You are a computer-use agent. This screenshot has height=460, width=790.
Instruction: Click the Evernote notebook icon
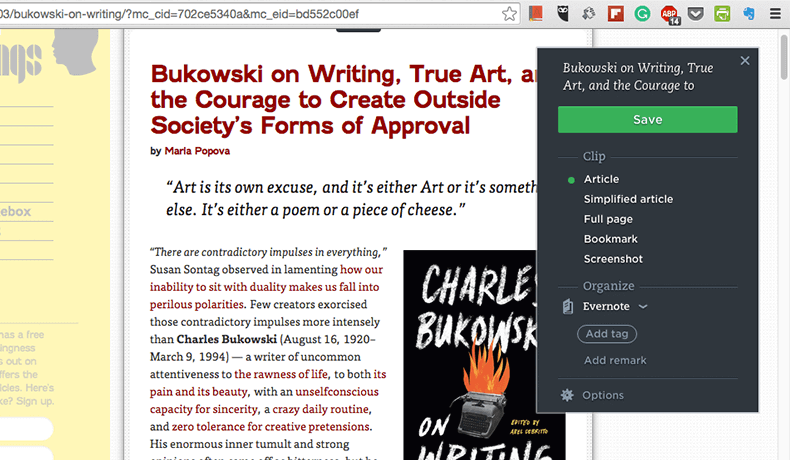568,306
